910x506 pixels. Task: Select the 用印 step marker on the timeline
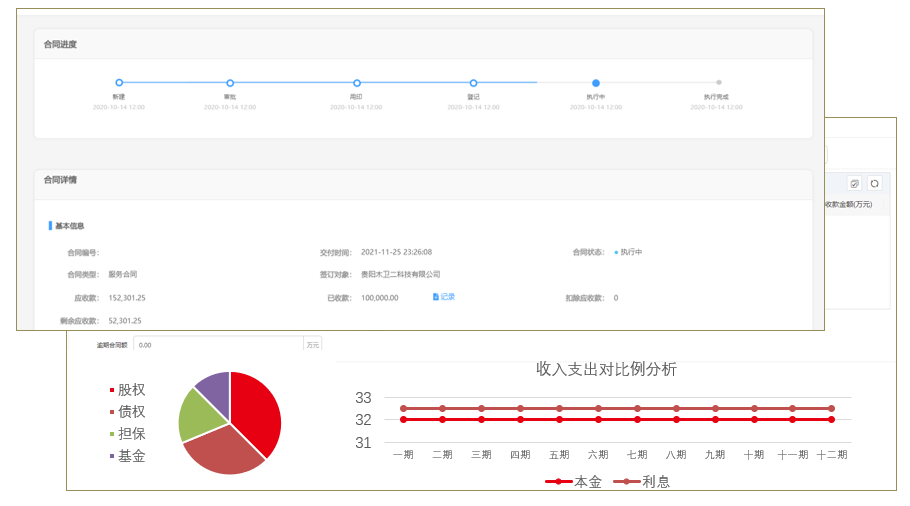[x=357, y=83]
